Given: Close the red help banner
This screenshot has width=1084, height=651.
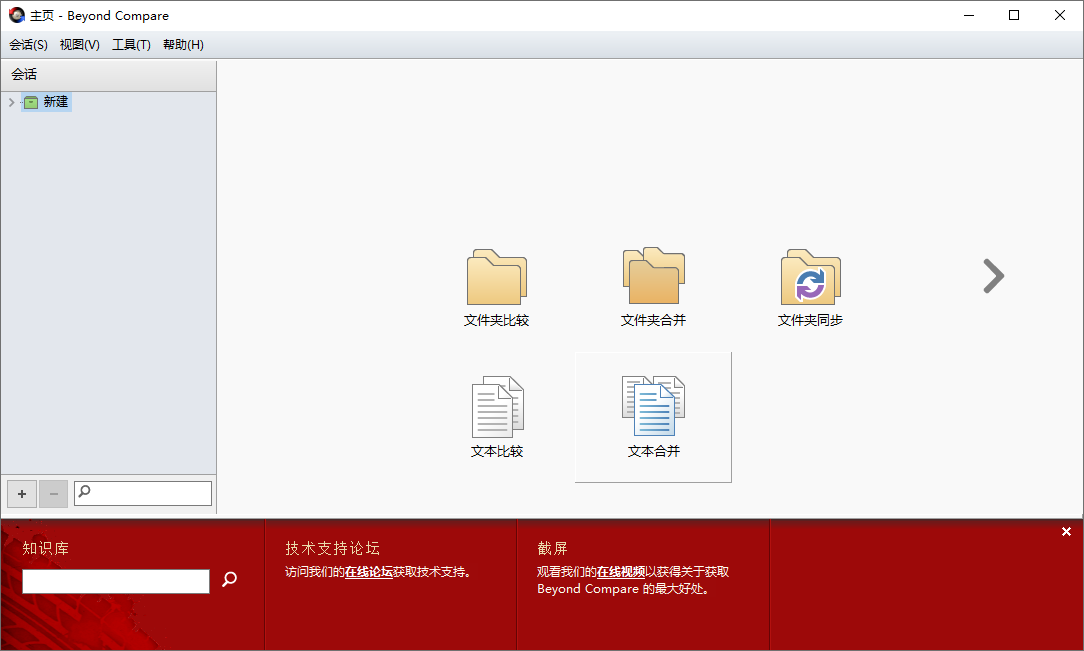Looking at the screenshot, I should 1066,531.
